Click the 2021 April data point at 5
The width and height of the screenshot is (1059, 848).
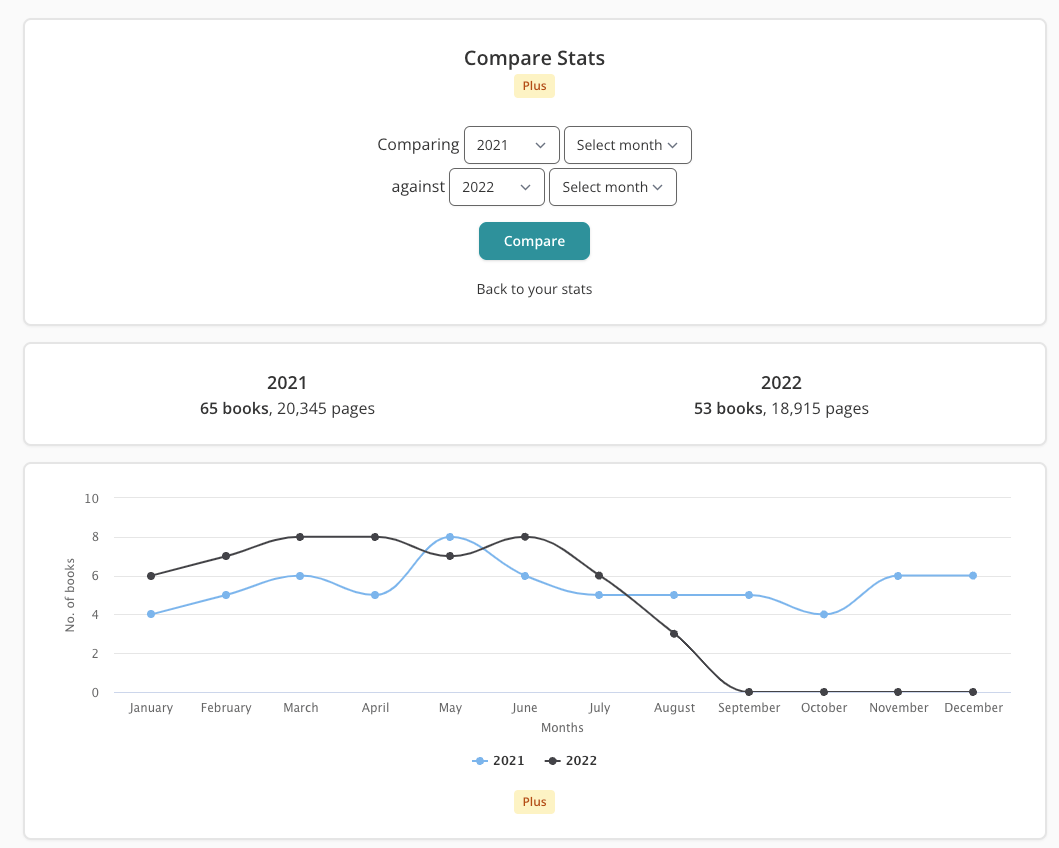pyautogui.click(x=375, y=595)
